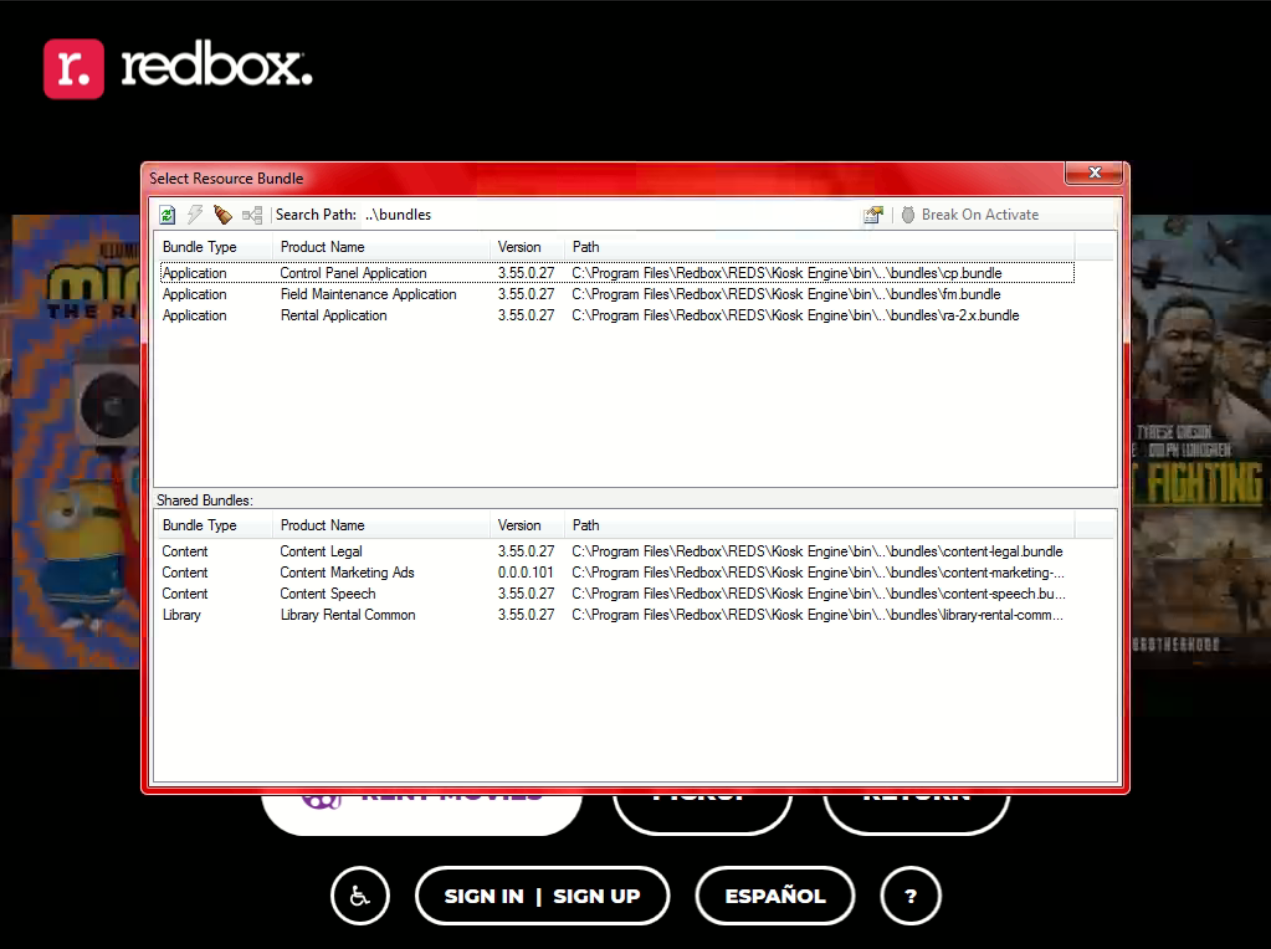Click version 0.0.0.101 in Shared Bundles
This screenshot has width=1271, height=949.
(x=526, y=572)
